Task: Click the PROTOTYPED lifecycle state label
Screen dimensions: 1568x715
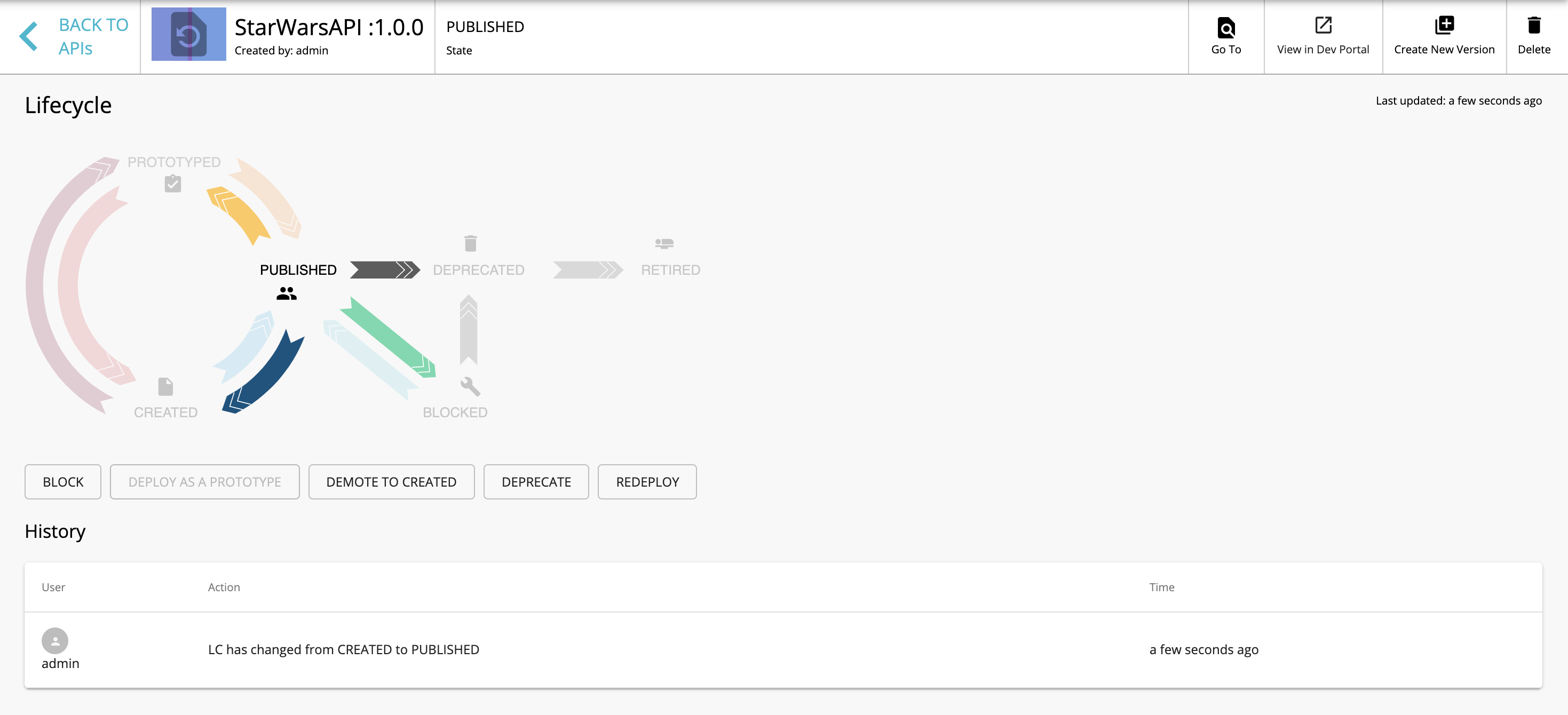Action: point(173,162)
